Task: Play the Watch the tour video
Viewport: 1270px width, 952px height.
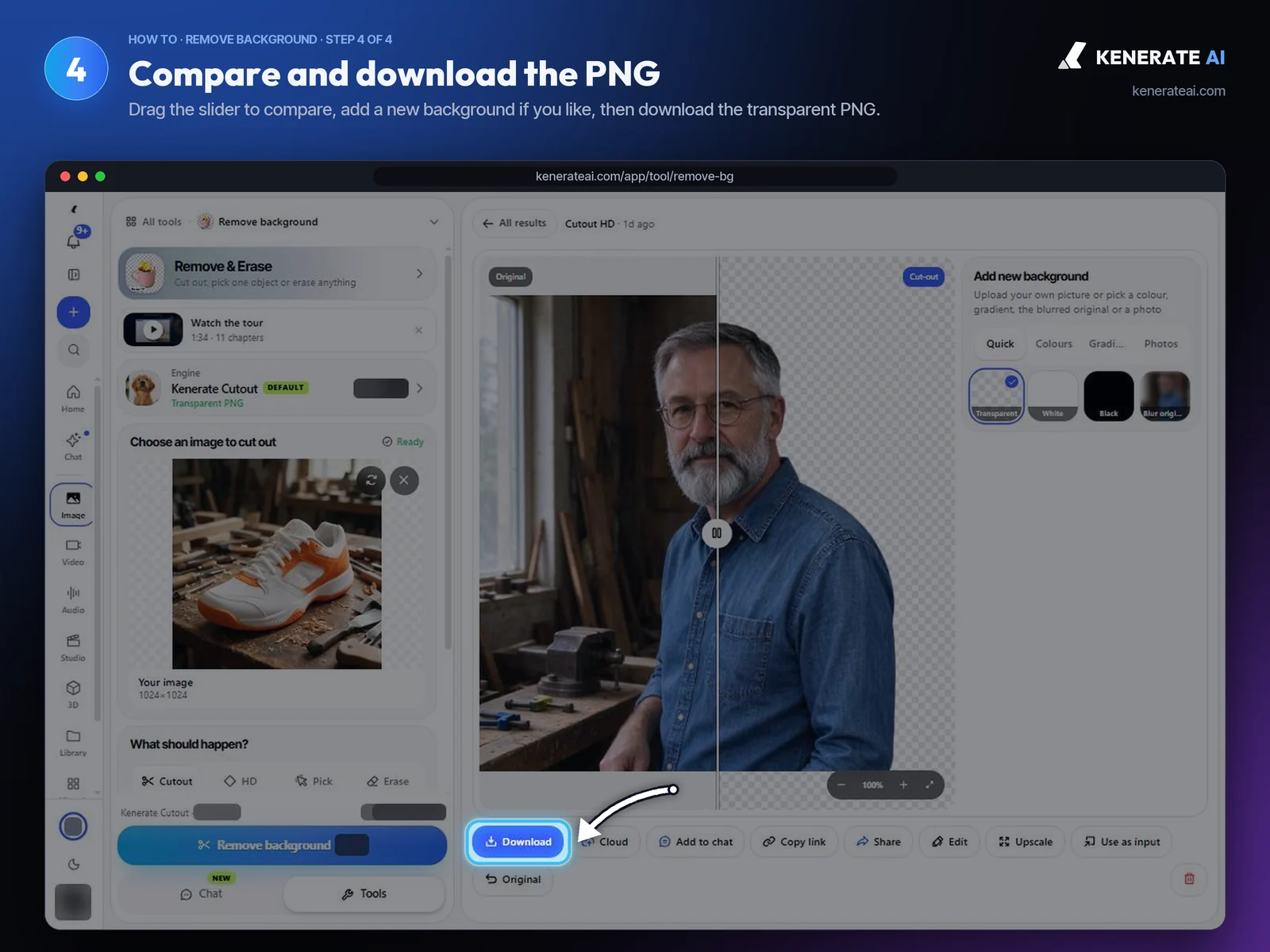Action: 153,329
